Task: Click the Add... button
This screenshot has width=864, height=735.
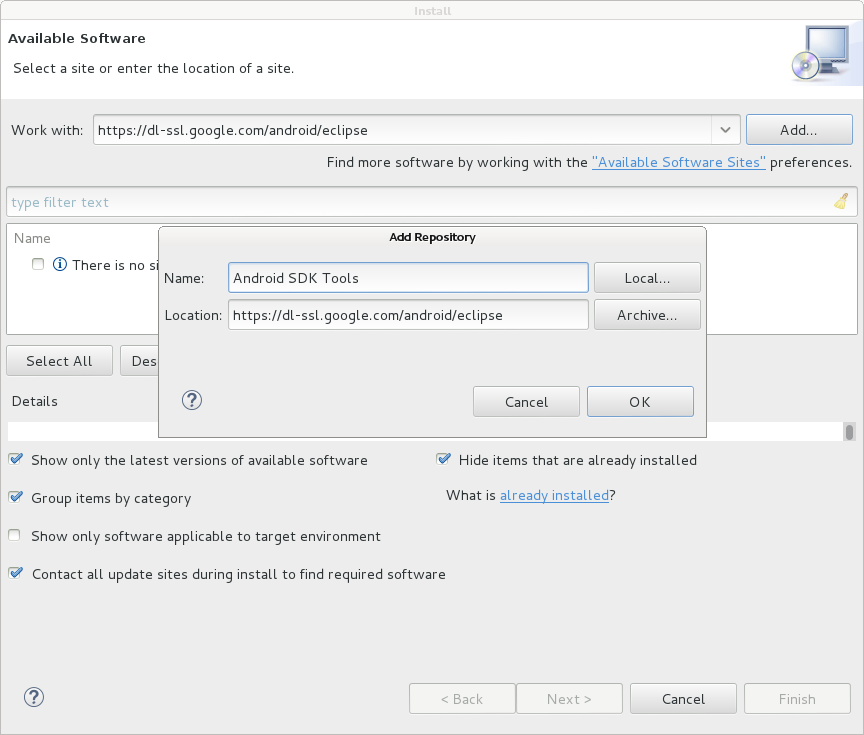Action: [799, 130]
